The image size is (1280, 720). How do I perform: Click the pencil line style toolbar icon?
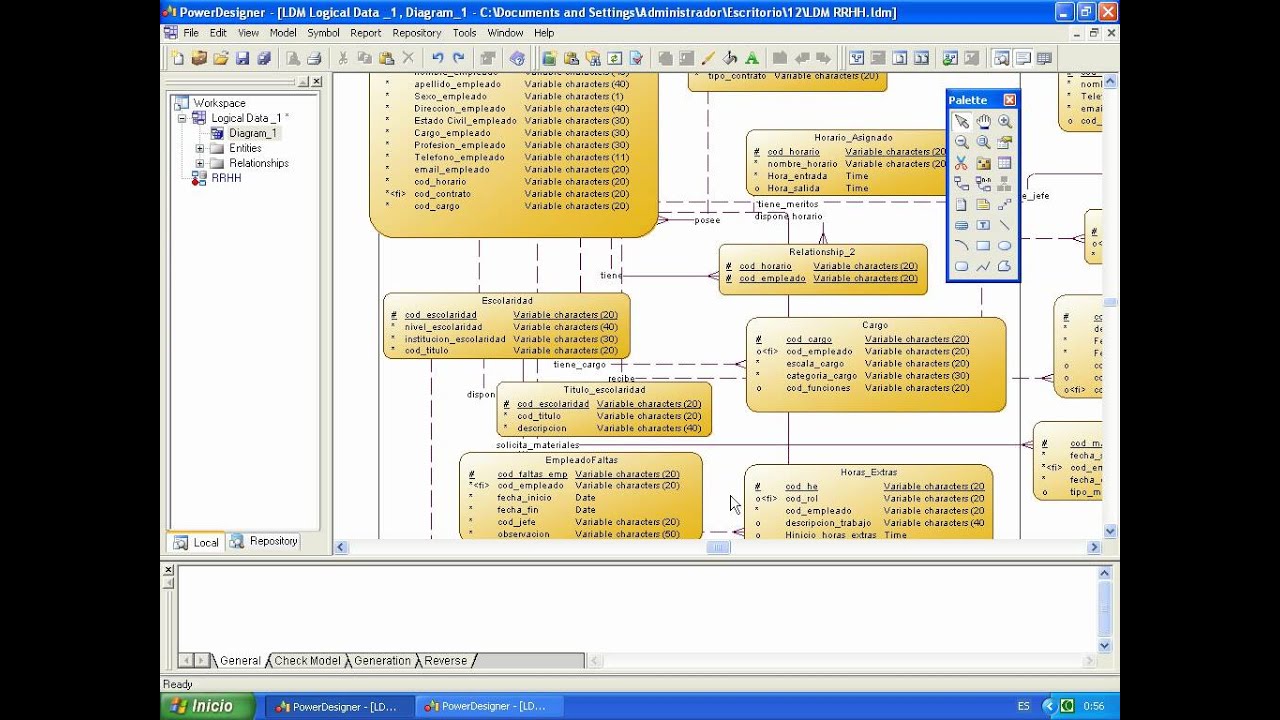pyautogui.click(x=708, y=58)
